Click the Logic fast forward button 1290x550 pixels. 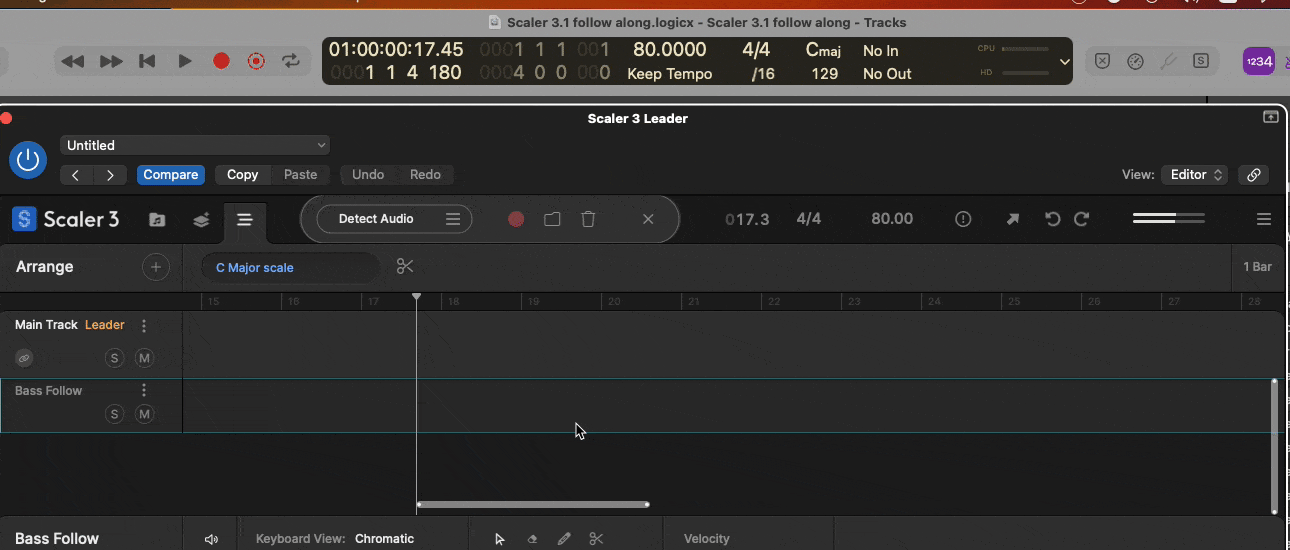pyautogui.click(x=110, y=61)
